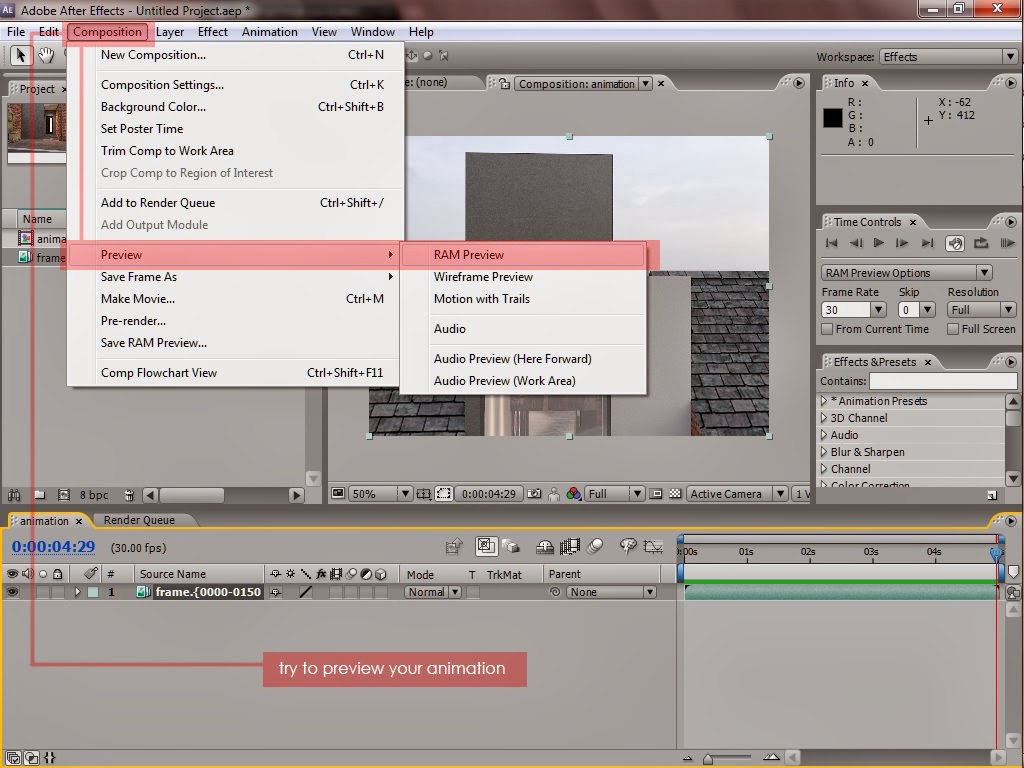The height and width of the screenshot is (768, 1024).
Task: Click the current time display 0:00:04:29
Action: click(x=52, y=547)
